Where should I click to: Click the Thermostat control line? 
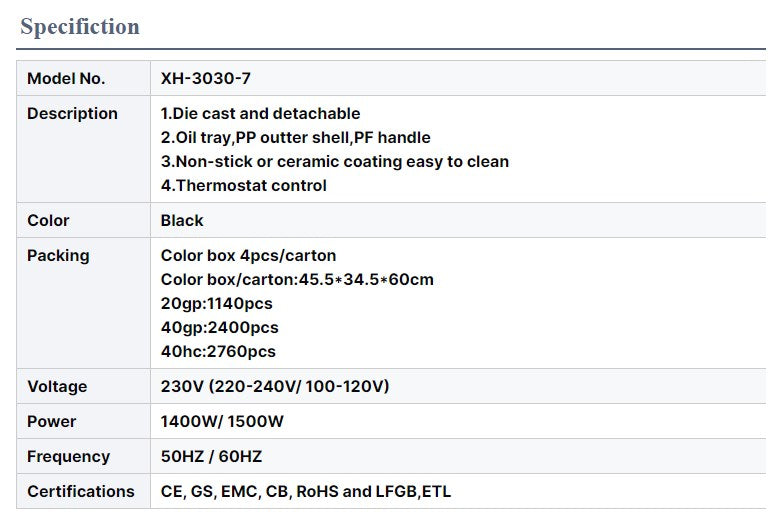pos(243,186)
